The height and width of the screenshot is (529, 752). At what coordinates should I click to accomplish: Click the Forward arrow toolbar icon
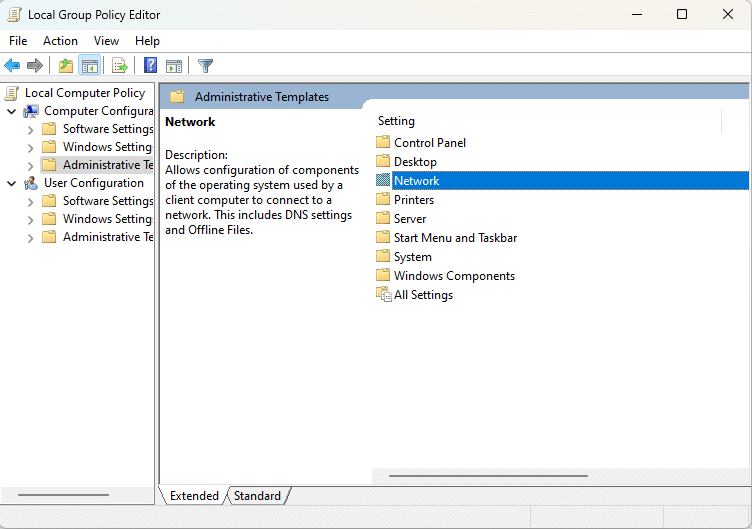pyautogui.click(x=35, y=66)
